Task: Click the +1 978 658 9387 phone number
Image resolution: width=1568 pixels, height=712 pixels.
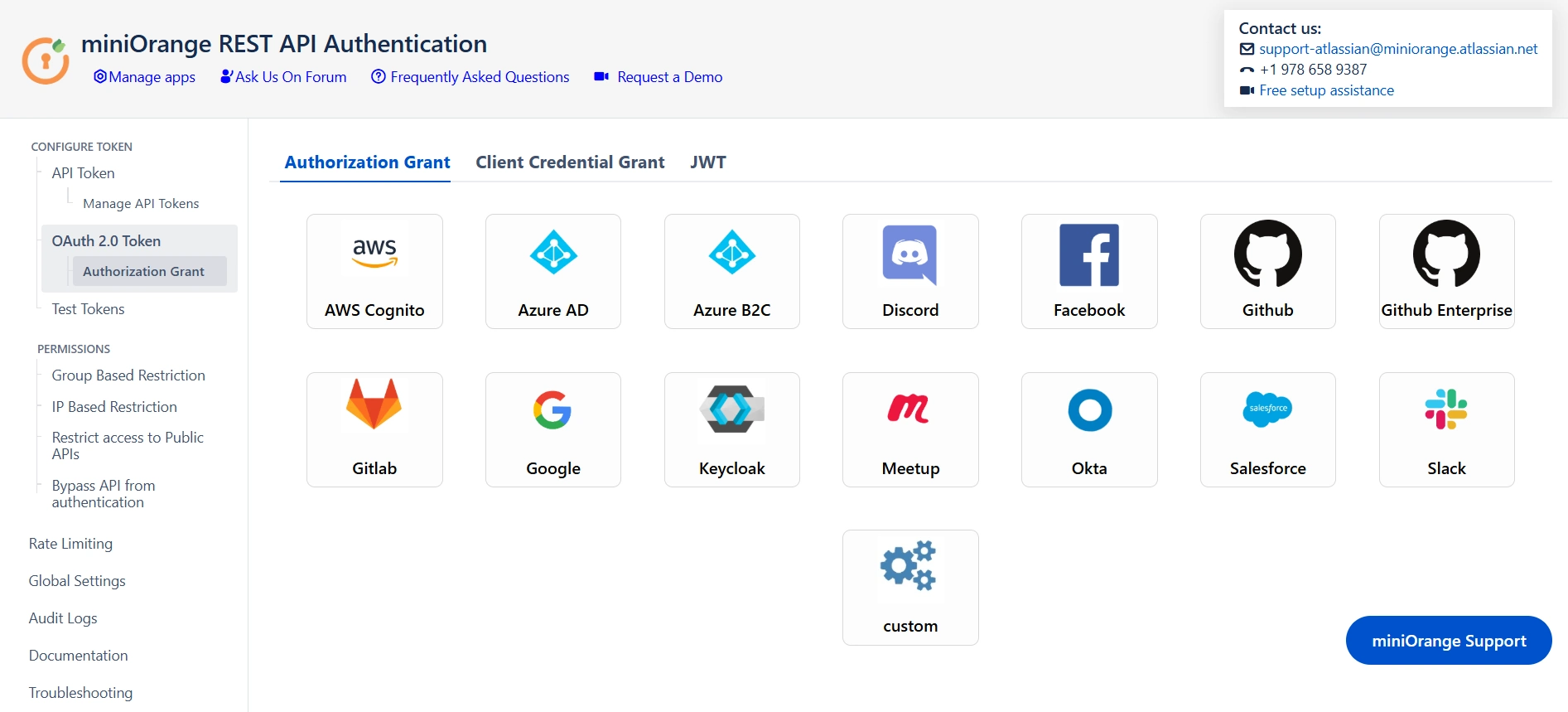Action: tap(1313, 70)
